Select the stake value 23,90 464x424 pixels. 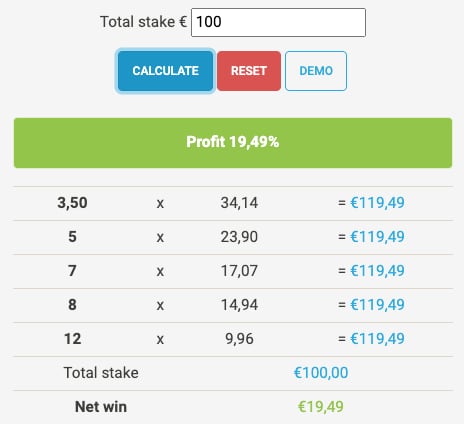[239, 237]
